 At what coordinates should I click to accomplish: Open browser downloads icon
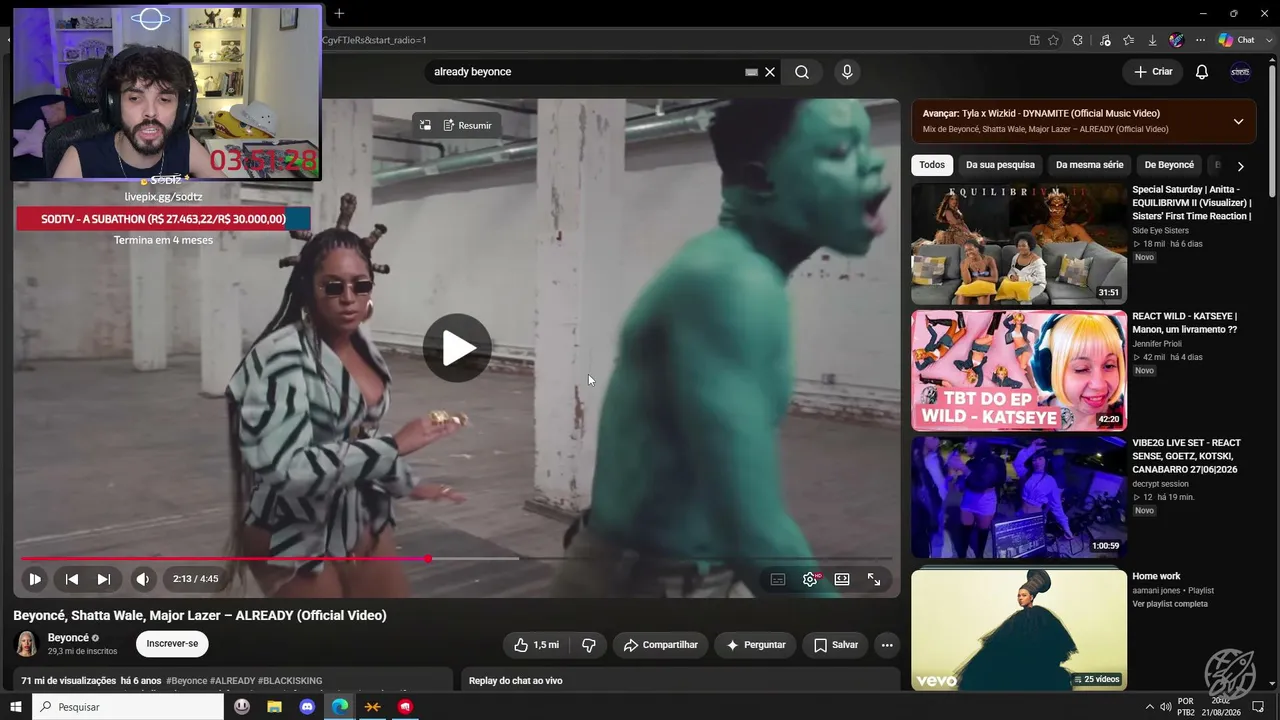(x=1152, y=40)
